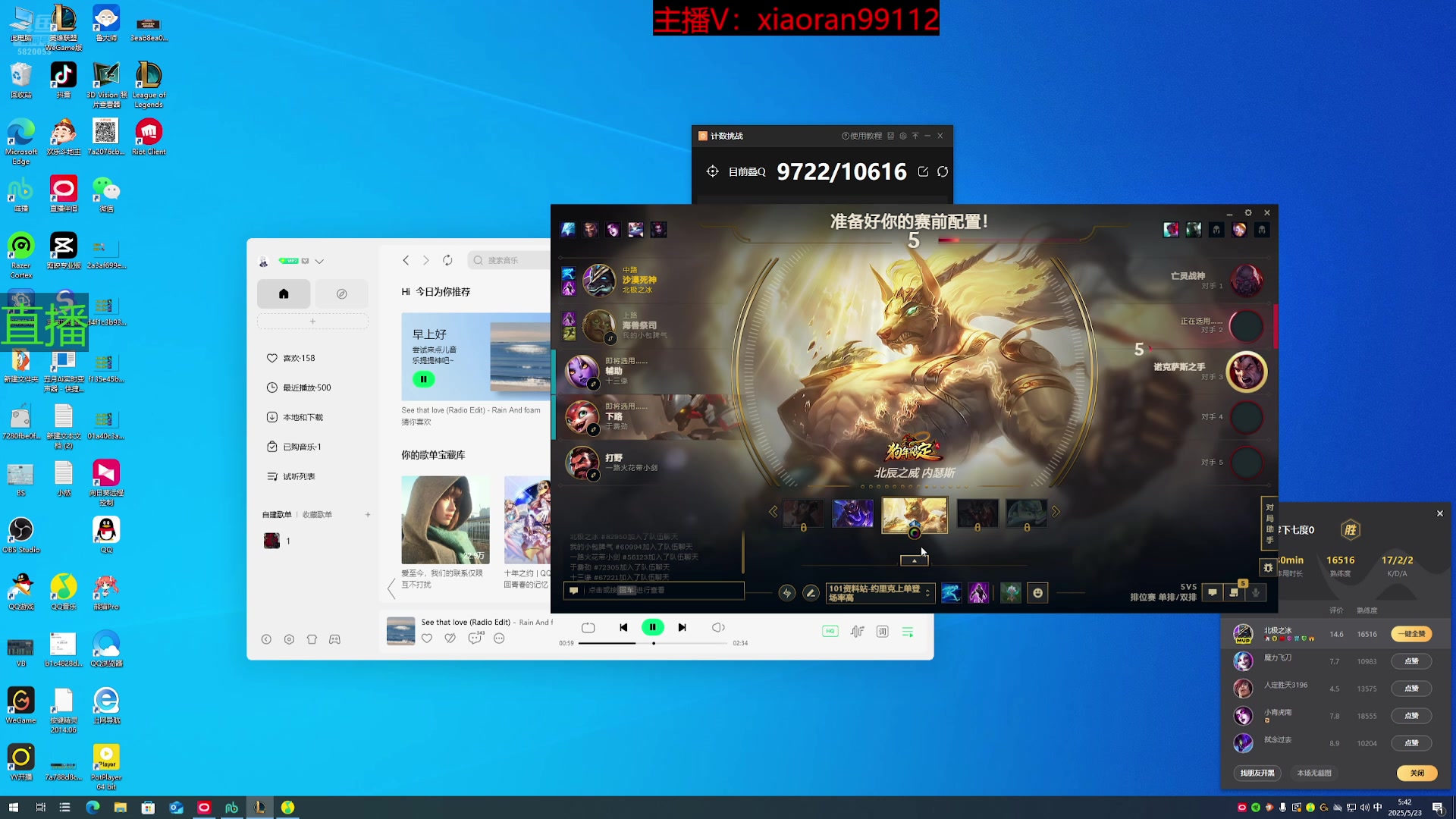Viewport: 1456px width, 819px height.
Task: Click the champion select chat input
Action: pyautogui.click(x=654, y=590)
